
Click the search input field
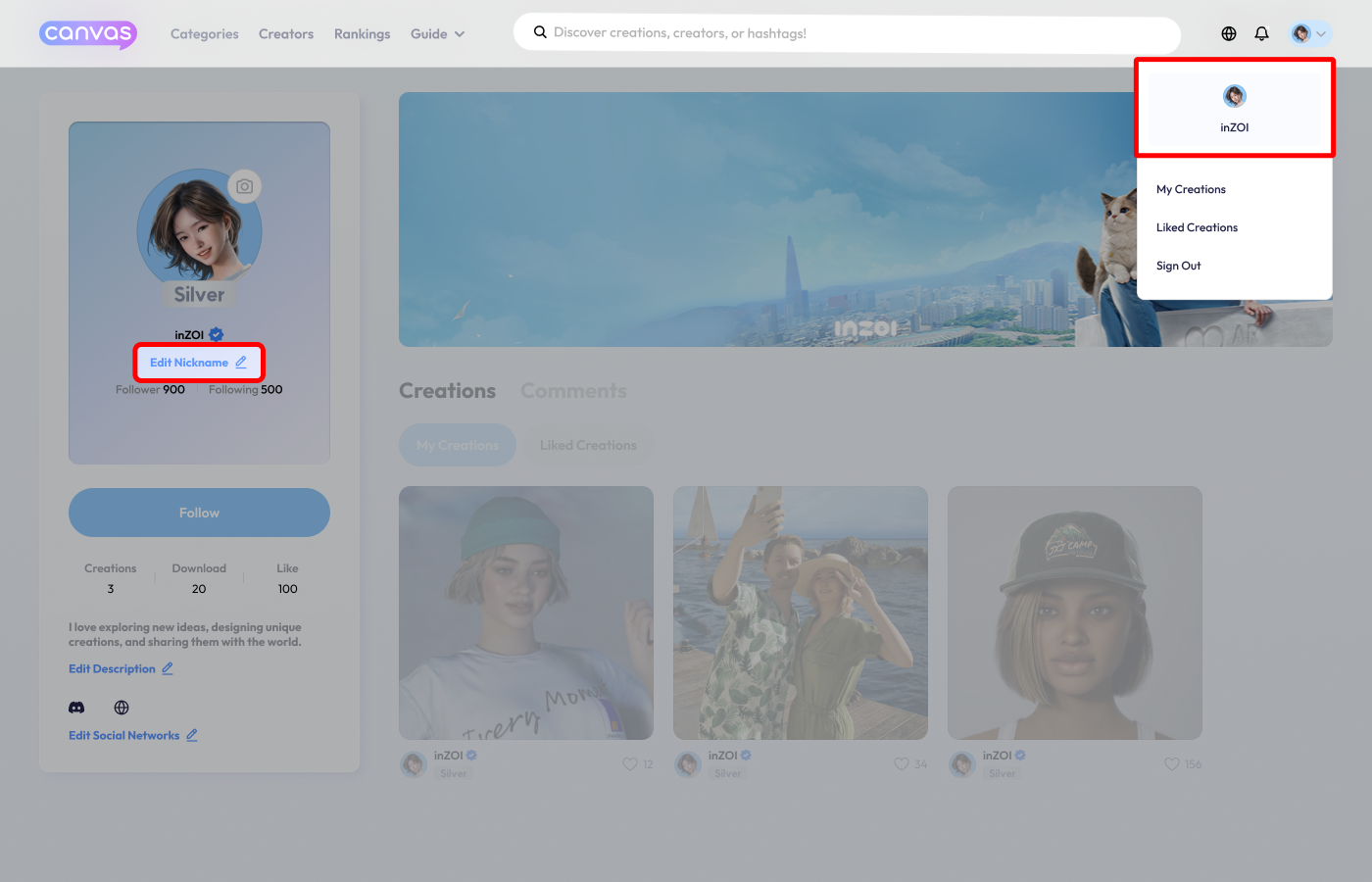pos(847,33)
